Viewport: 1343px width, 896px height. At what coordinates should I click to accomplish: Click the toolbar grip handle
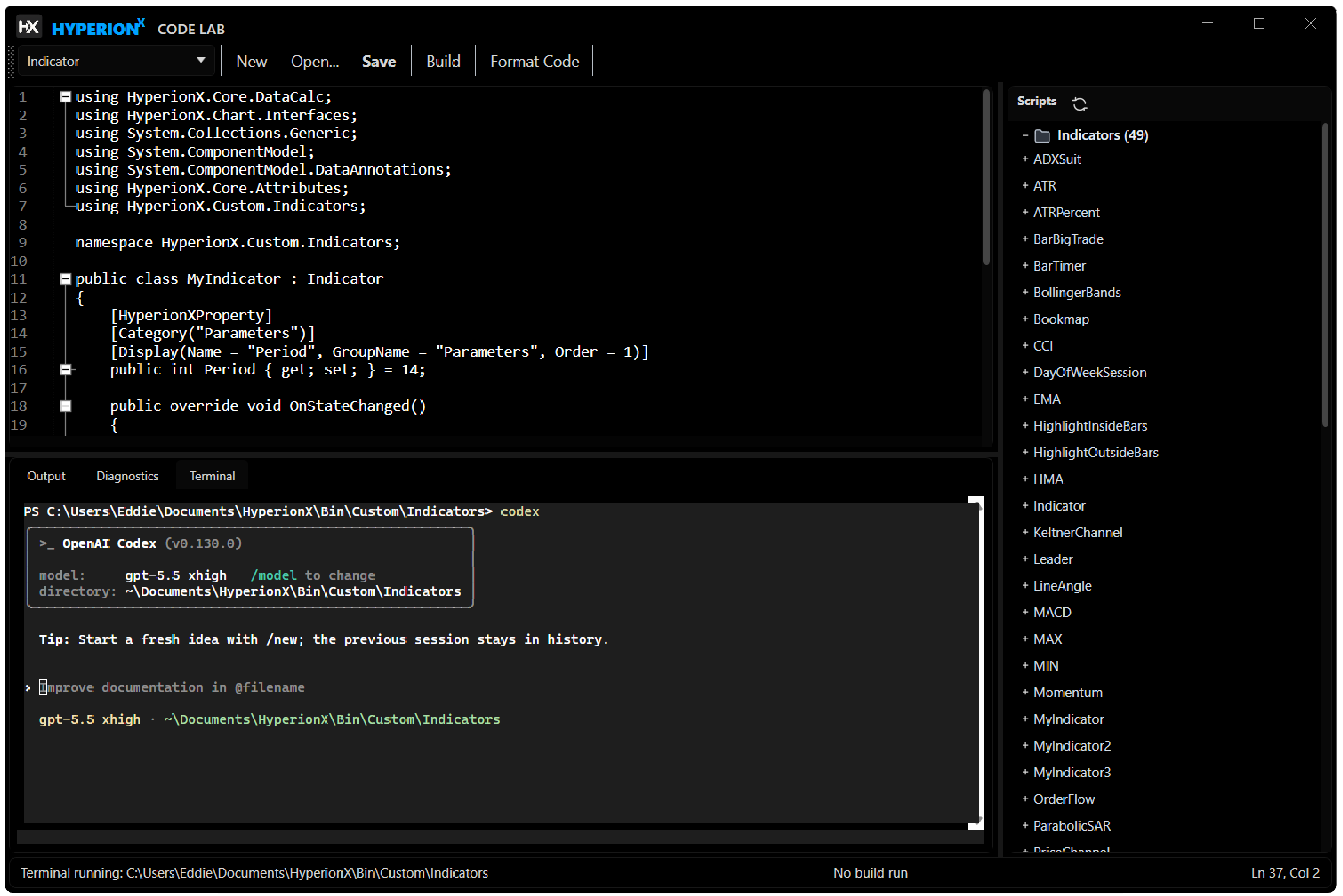pyautogui.click(x=10, y=61)
